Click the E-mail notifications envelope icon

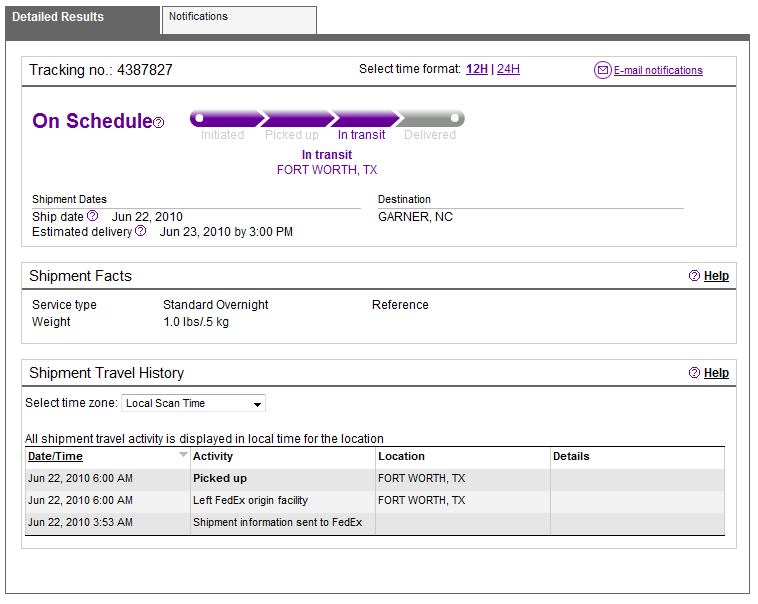pyautogui.click(x=602, y=70)
